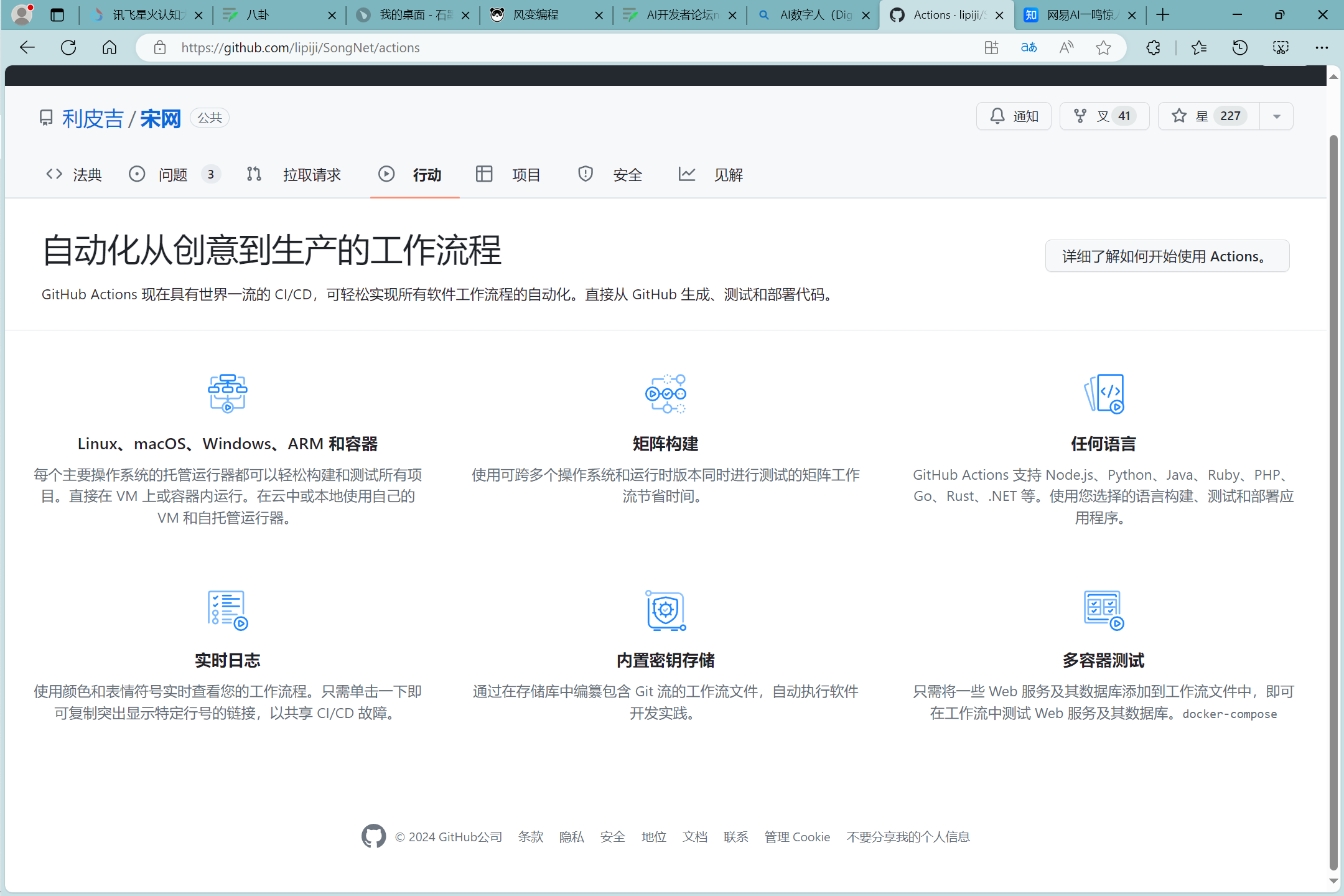Click 详细了解如何开始使用 Actions button
This screenshot has width=1344, height=896.
tap(1167, 256)
